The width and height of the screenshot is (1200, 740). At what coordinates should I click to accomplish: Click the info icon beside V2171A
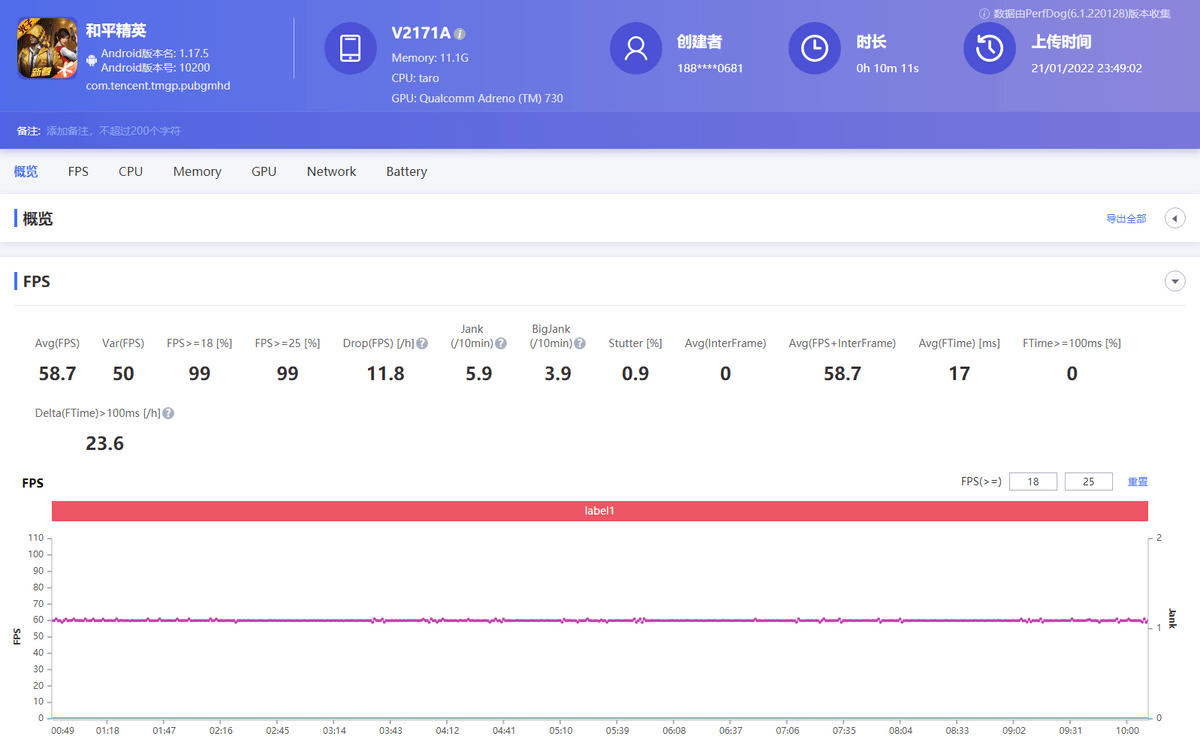[460, 33]
